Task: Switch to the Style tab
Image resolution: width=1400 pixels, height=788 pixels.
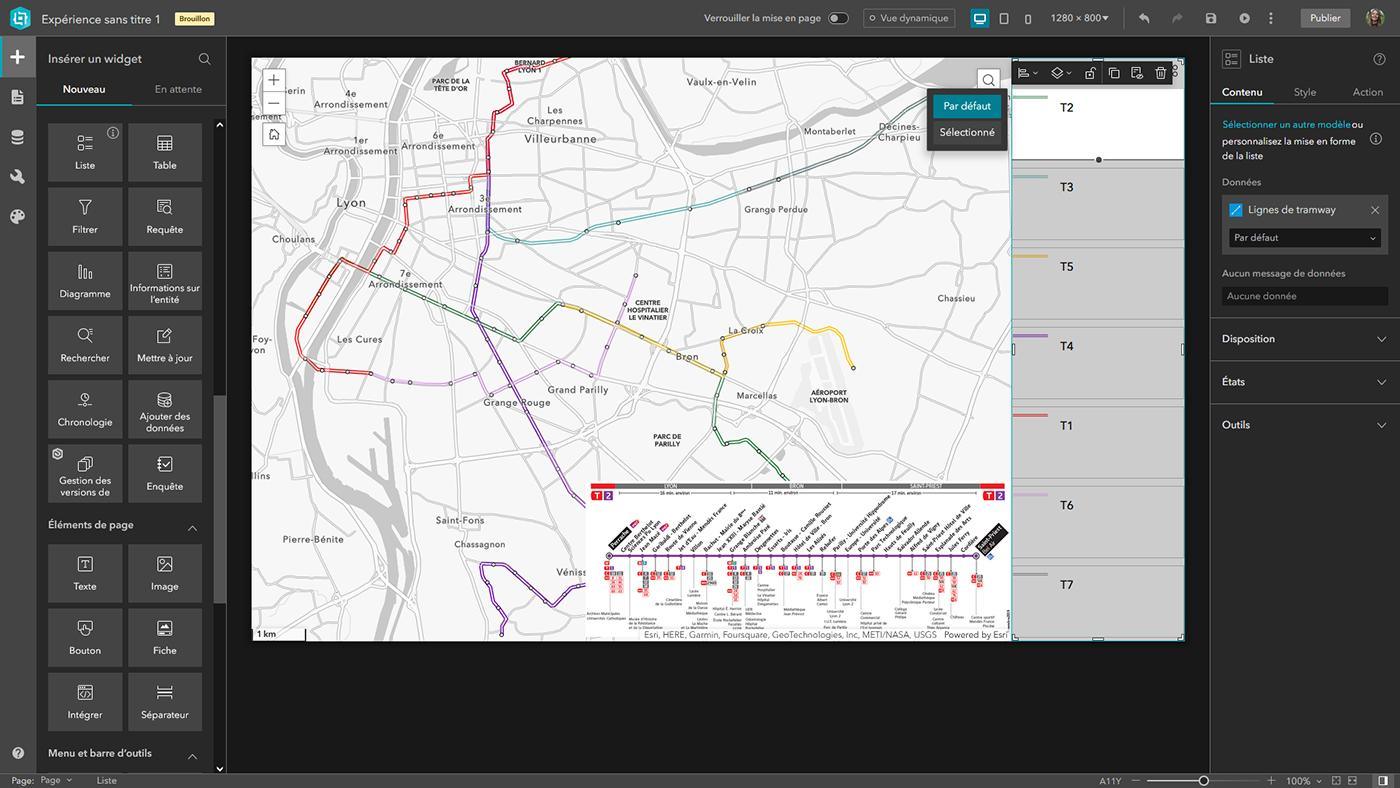Action: 1305,92
